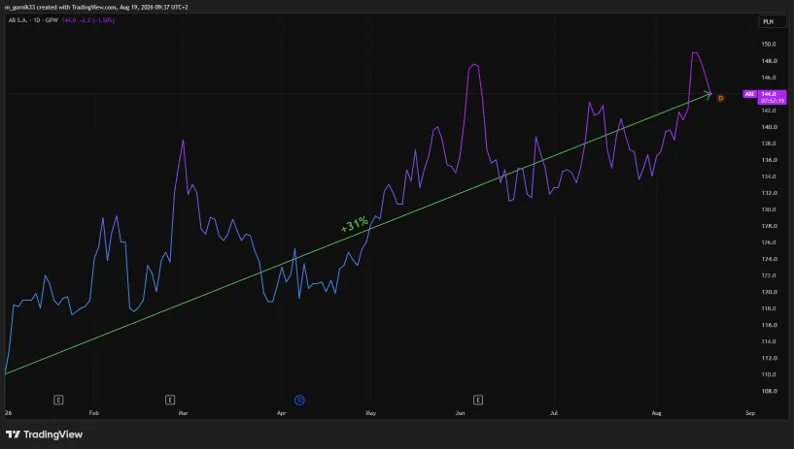This screenshot has height=449, width=794.
Task: Select the +31% trend line label
Action: click(354, 224)
